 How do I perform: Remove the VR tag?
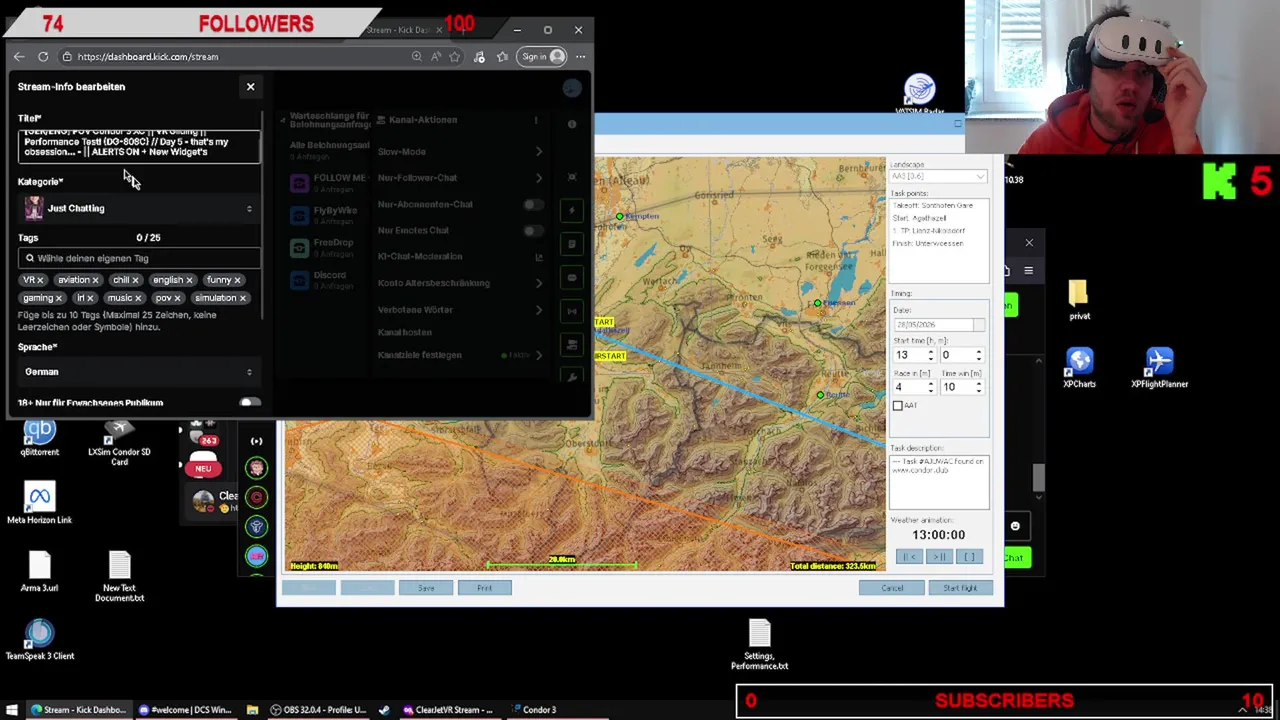40,281
